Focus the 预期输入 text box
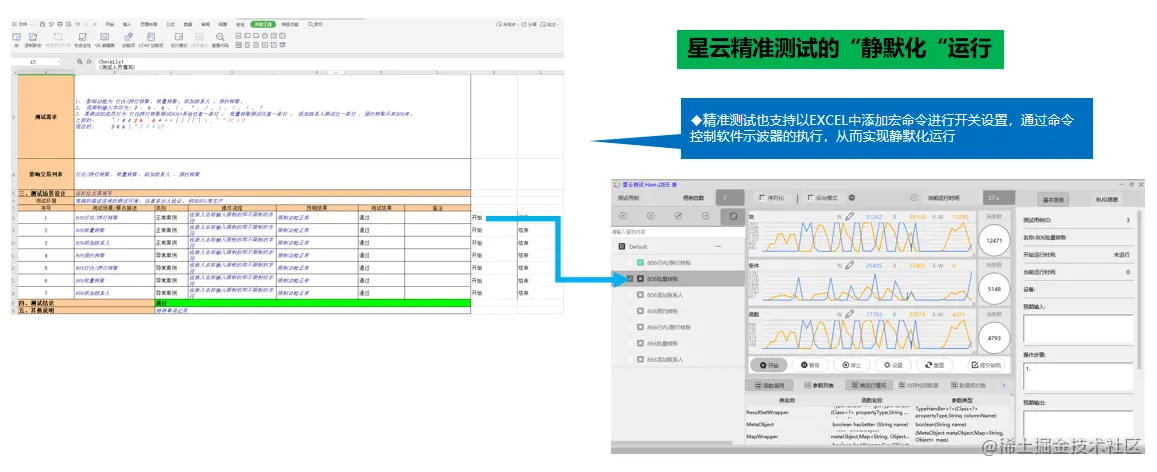The height and width of the screenshot is (472, 1157). [x=1078, y=330]
